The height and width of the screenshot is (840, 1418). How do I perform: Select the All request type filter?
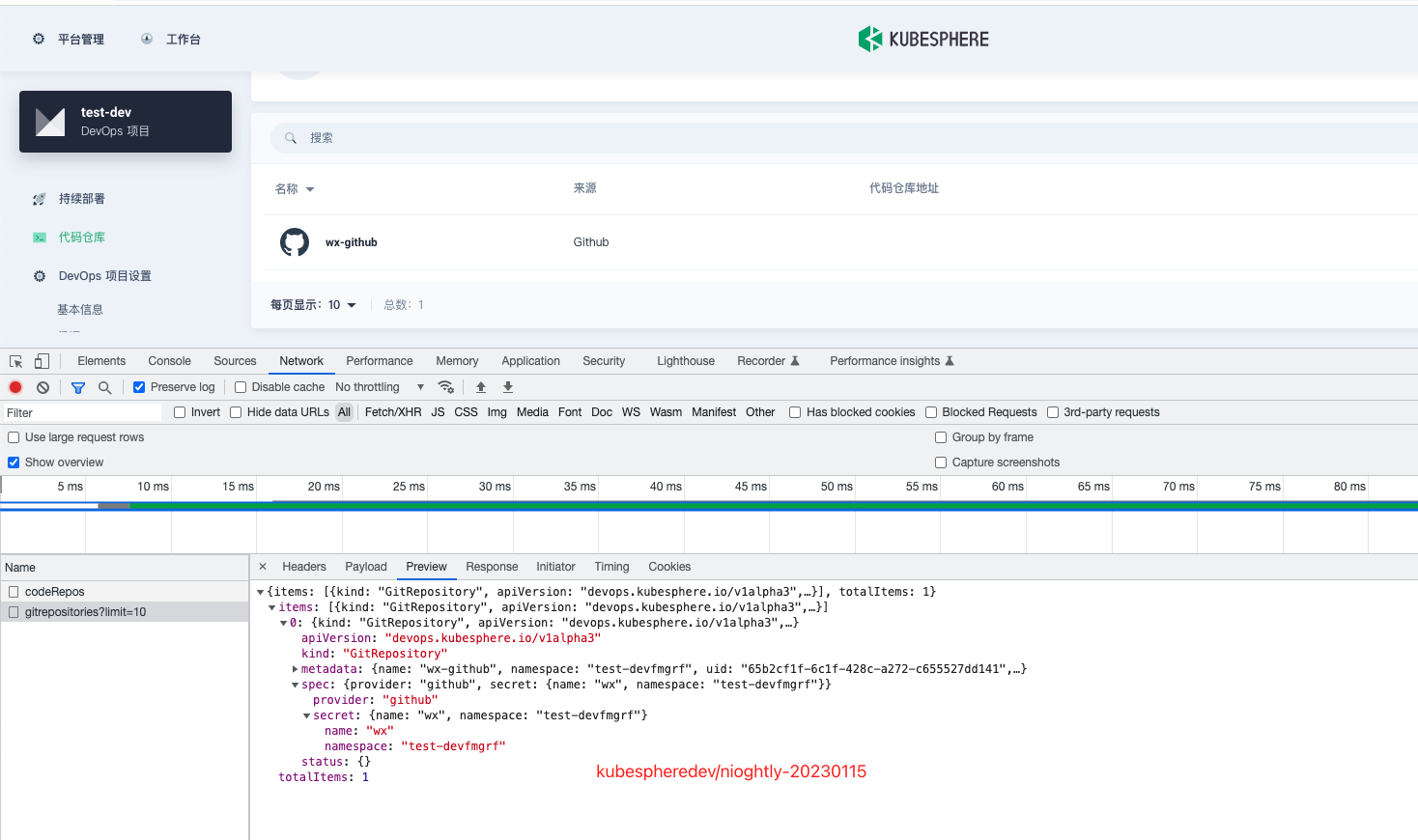pyautogui.click(x=345, y=412)
